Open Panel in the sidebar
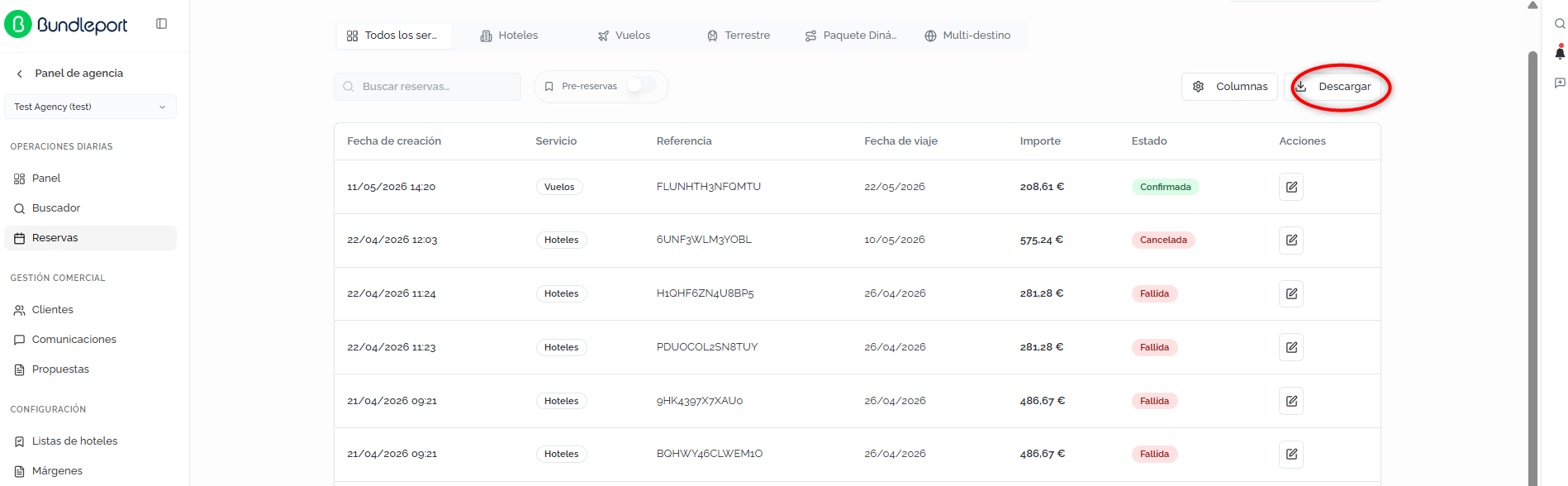Screen dimensions: 1568x486 click(90, 179)
